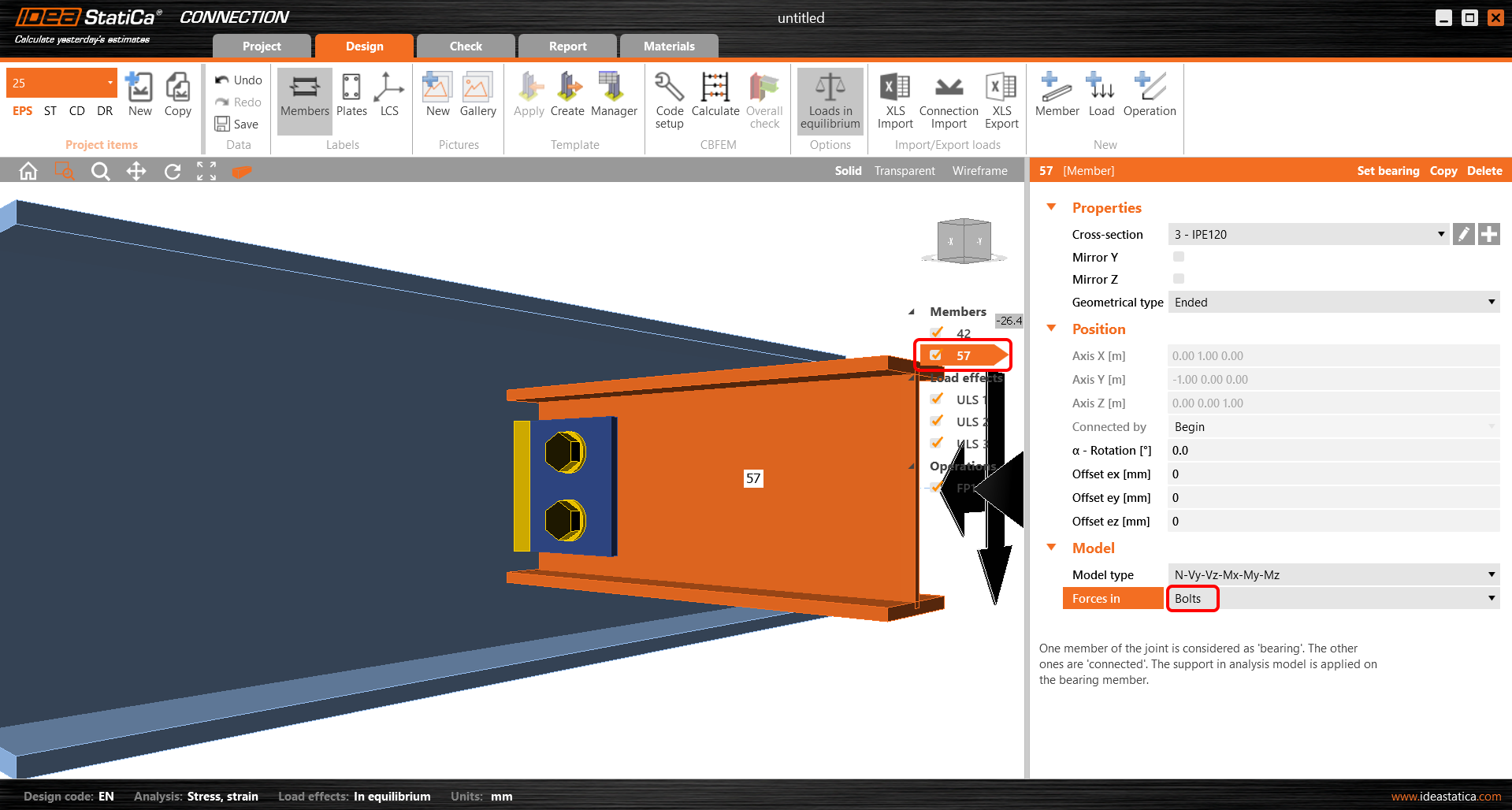Open the Cross-section dropdown IPE120

pos(1308,234)
